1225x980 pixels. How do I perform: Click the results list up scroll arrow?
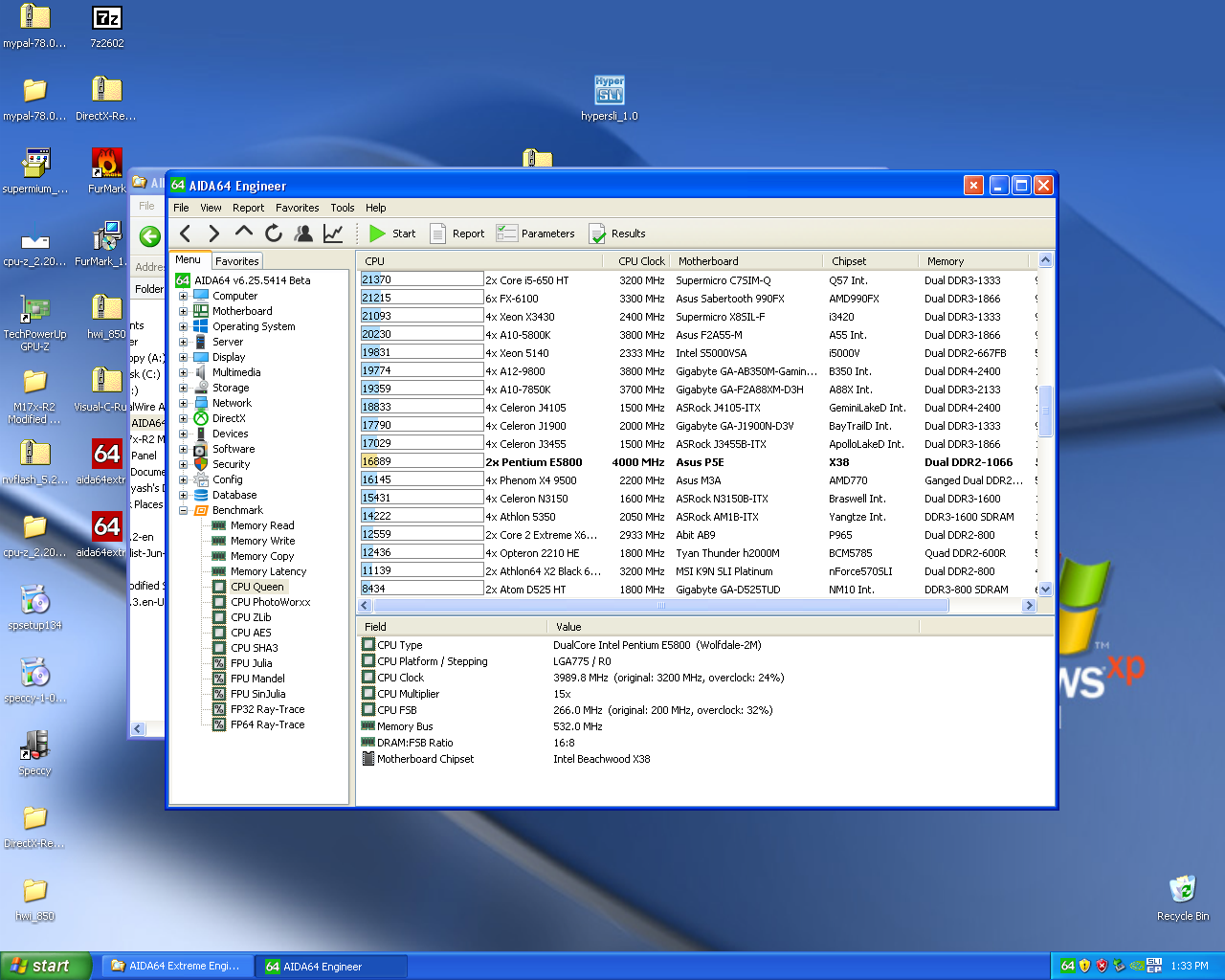coord(1045,260)
